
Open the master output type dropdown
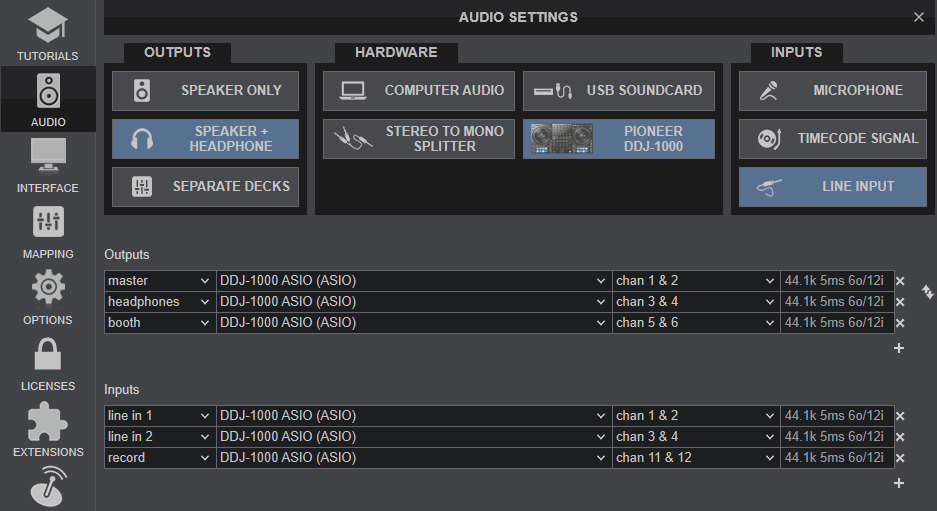click(160, 281)
